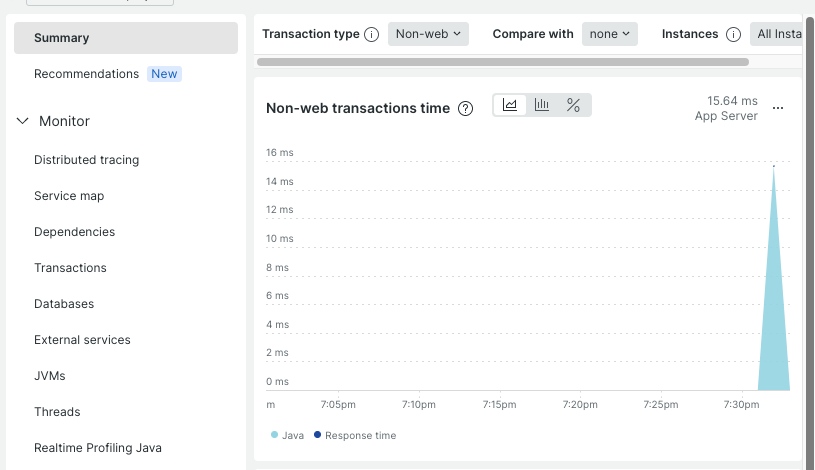Go to Distributed tracing
815x470 pixels.
pos(86,160)
